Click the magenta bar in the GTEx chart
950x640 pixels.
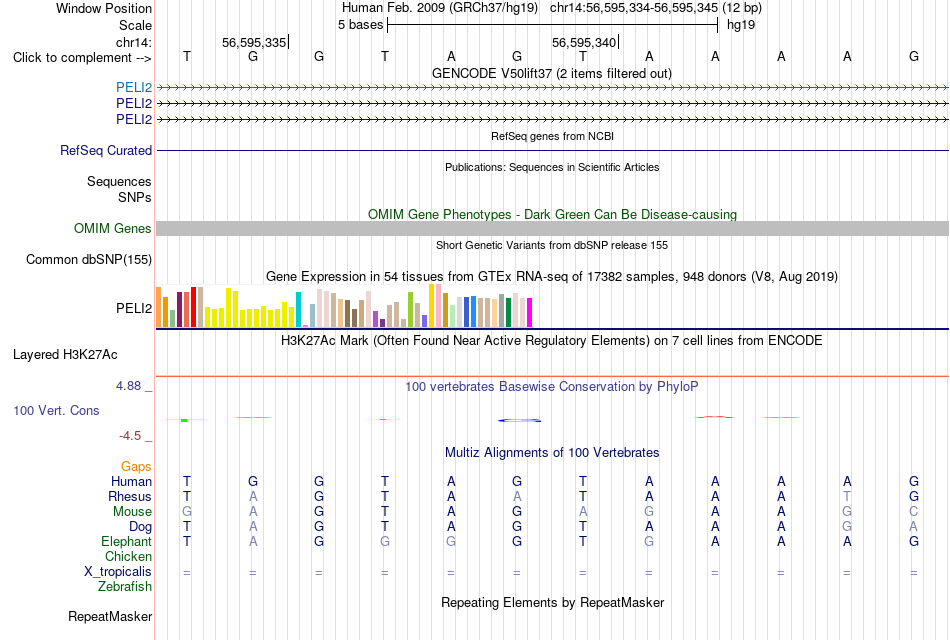[530, 313]
